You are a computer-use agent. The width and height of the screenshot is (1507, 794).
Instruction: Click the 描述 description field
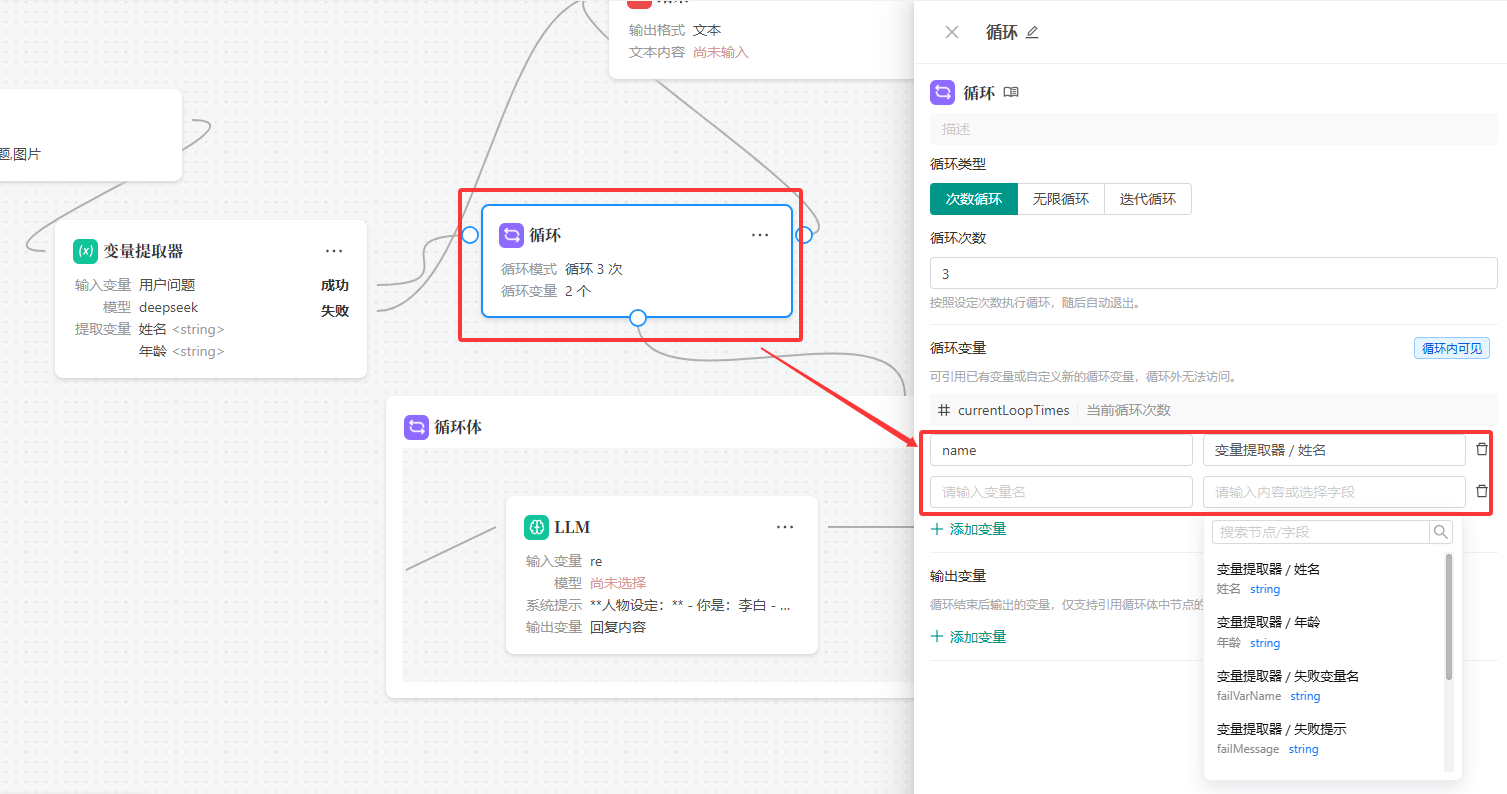(1214, 129)
